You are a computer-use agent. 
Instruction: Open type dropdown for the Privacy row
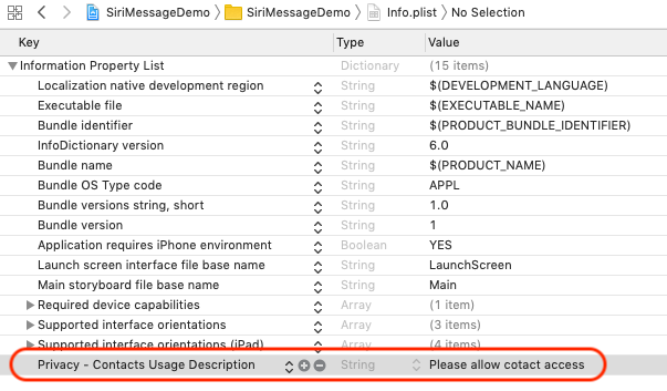[416, 365]
